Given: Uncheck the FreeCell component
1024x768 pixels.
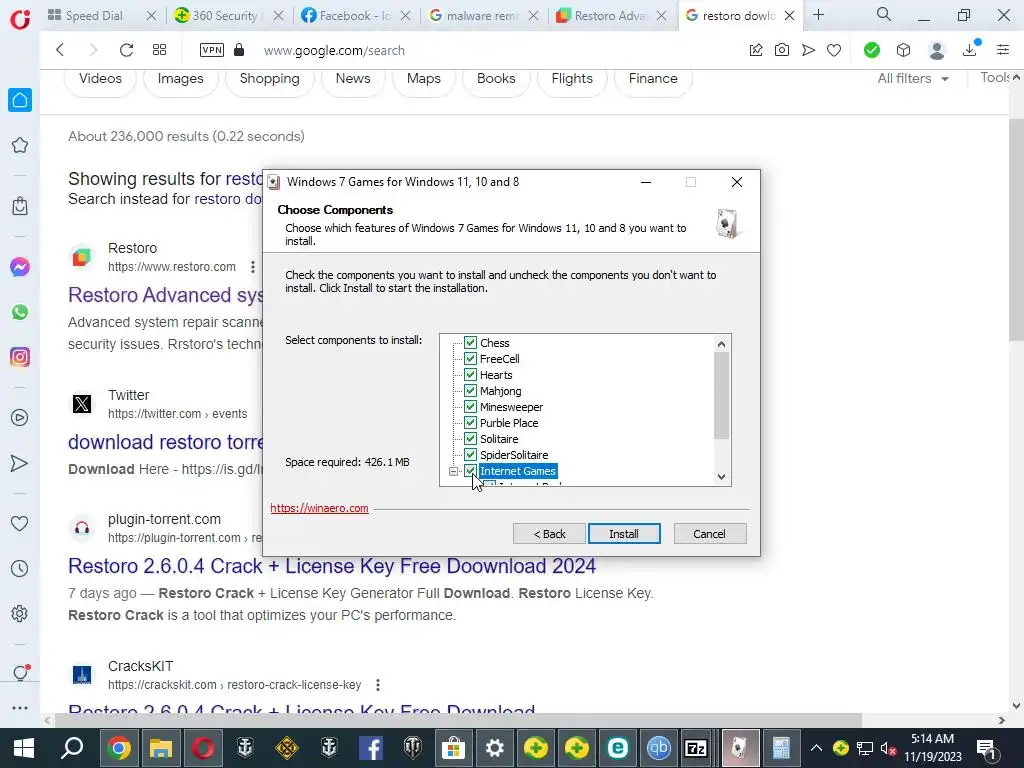Looking at the screenshot, I should [x=470, y=359].
